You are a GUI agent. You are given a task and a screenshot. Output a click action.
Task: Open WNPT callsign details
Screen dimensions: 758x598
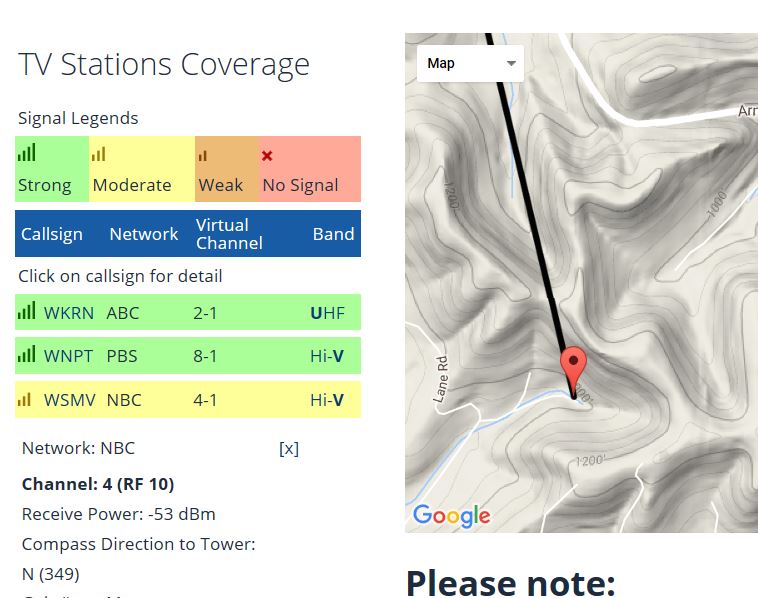[69, 356]
